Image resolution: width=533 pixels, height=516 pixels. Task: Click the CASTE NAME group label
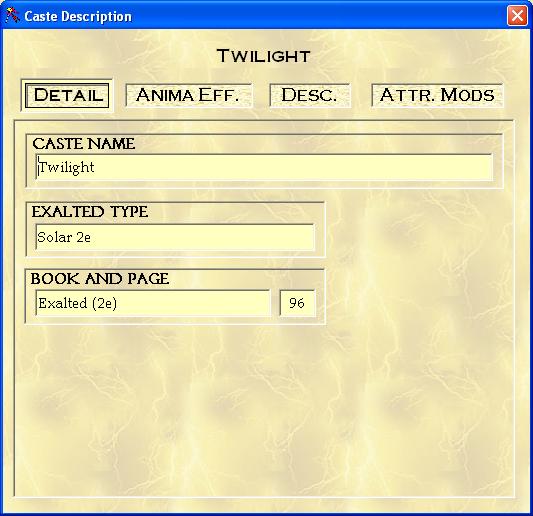pyautogui.click(x=84, y=144)
